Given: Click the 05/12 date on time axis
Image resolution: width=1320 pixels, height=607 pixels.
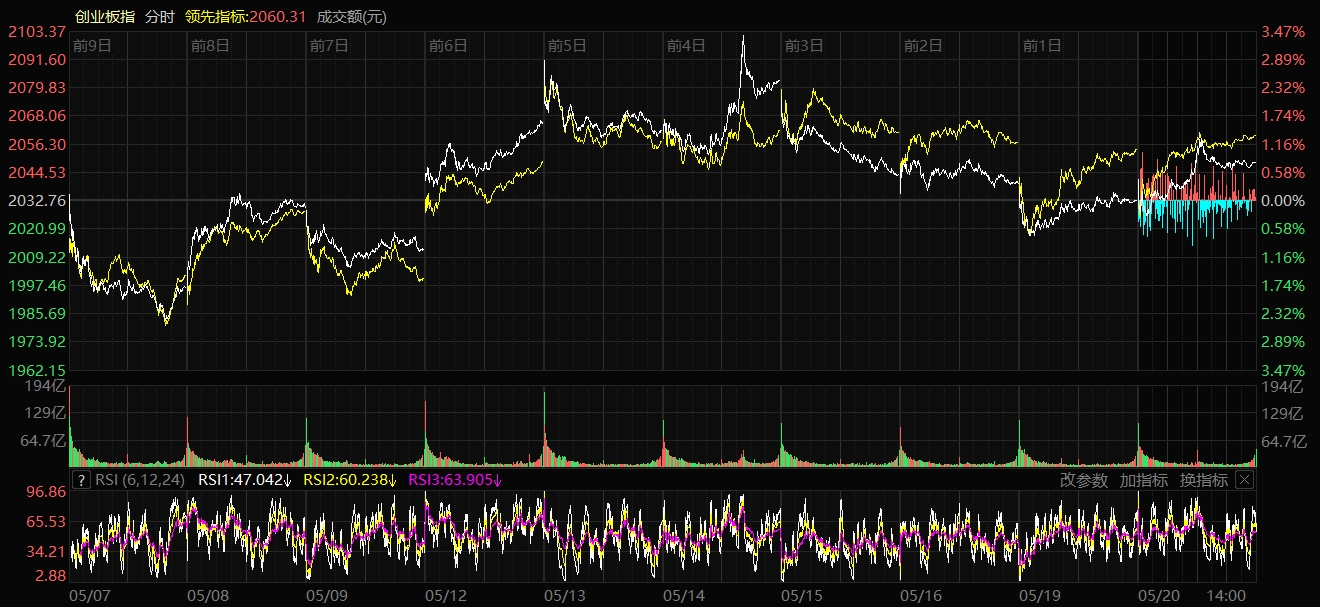Looking at the screenshot, I should 447,595.
